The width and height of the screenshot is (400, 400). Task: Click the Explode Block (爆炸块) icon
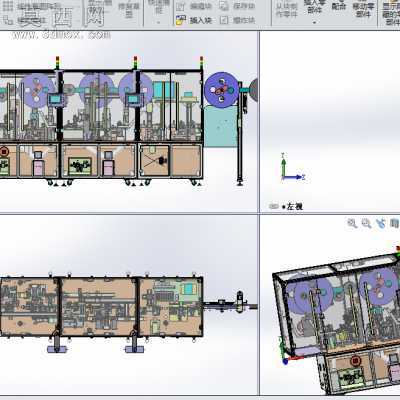224,20
